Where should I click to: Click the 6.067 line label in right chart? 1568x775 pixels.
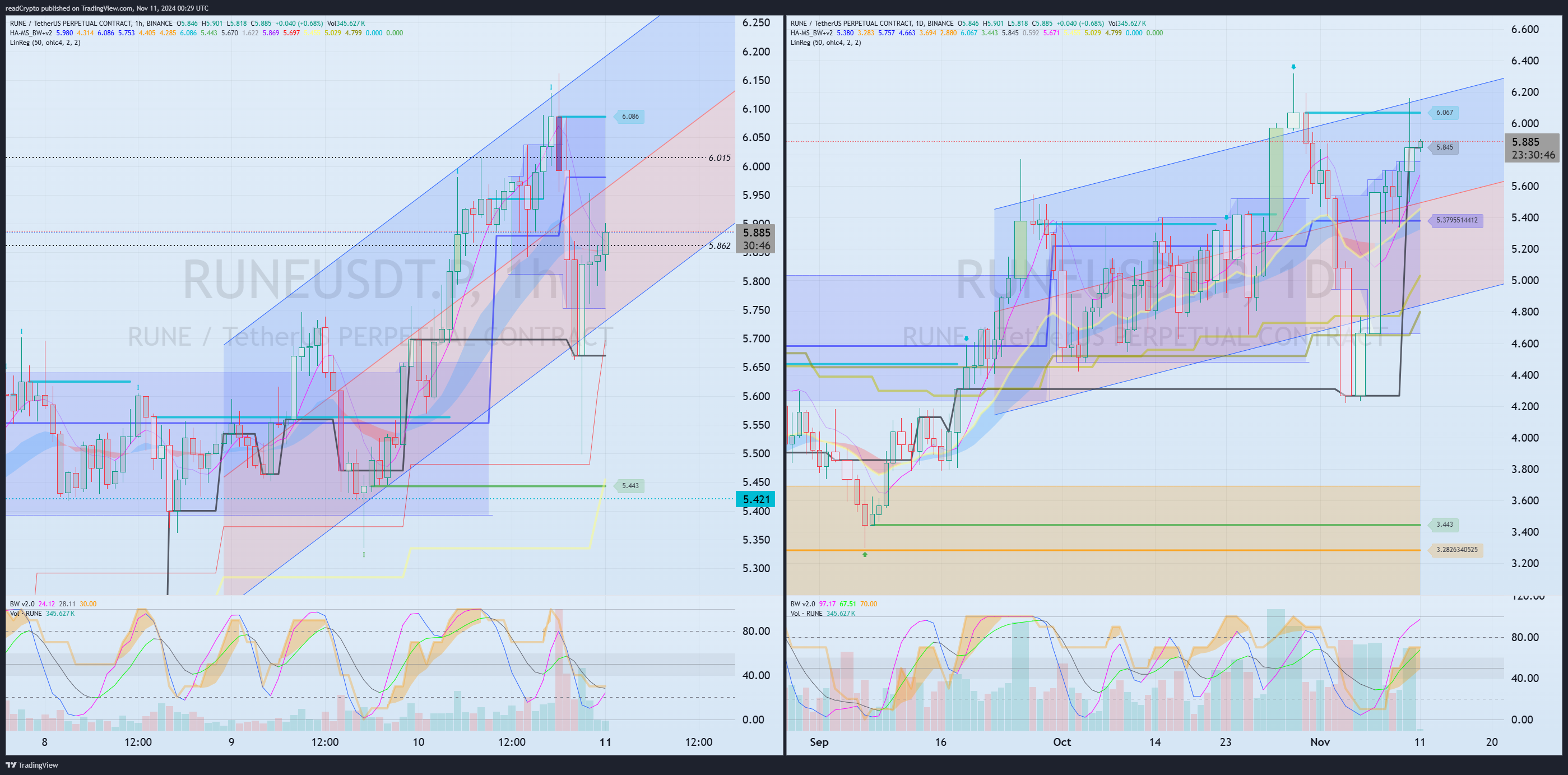click(x=1443, y=113)
